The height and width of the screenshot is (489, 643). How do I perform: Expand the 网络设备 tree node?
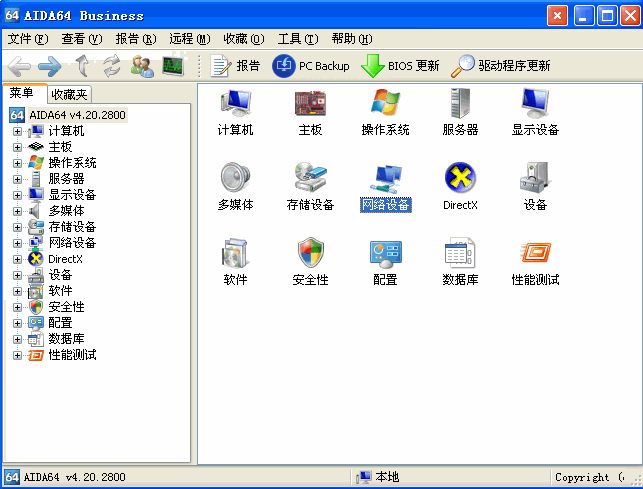point(17,243)
